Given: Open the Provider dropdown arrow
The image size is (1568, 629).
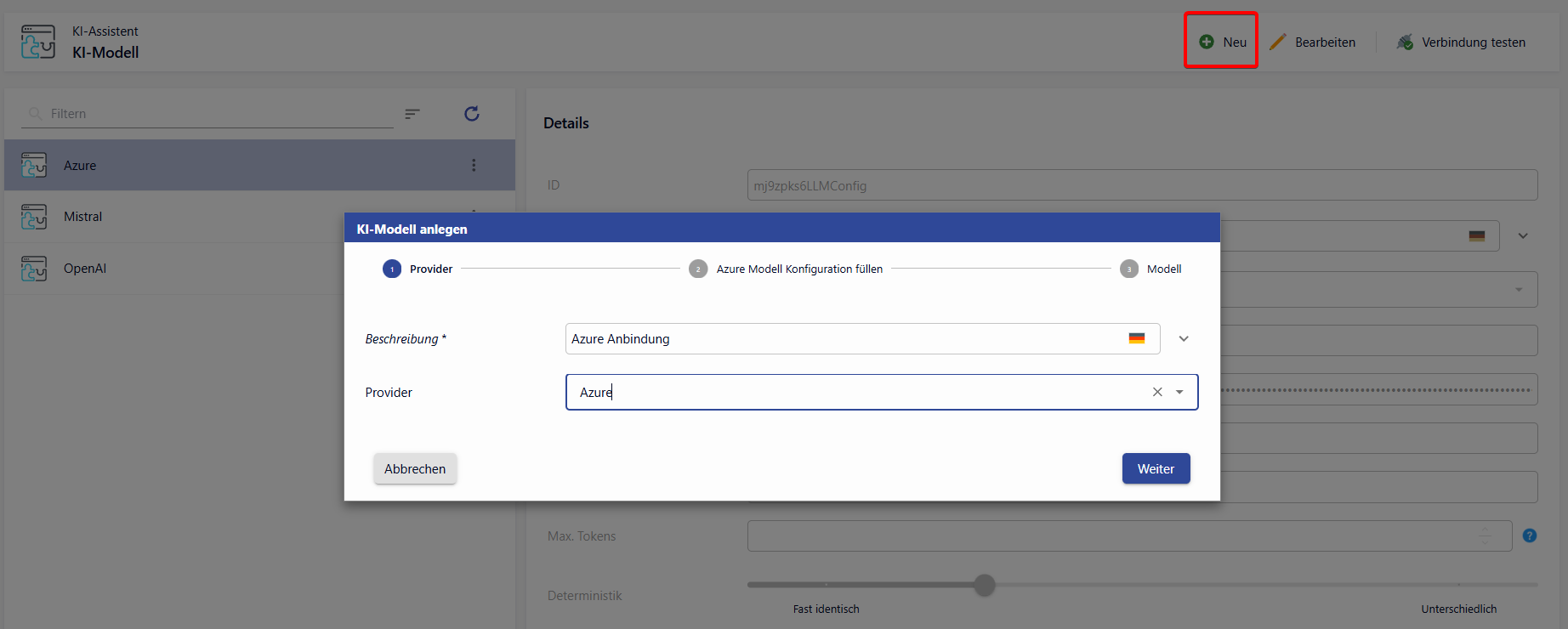Looking at the screenshot, I should pos(1179,392).
